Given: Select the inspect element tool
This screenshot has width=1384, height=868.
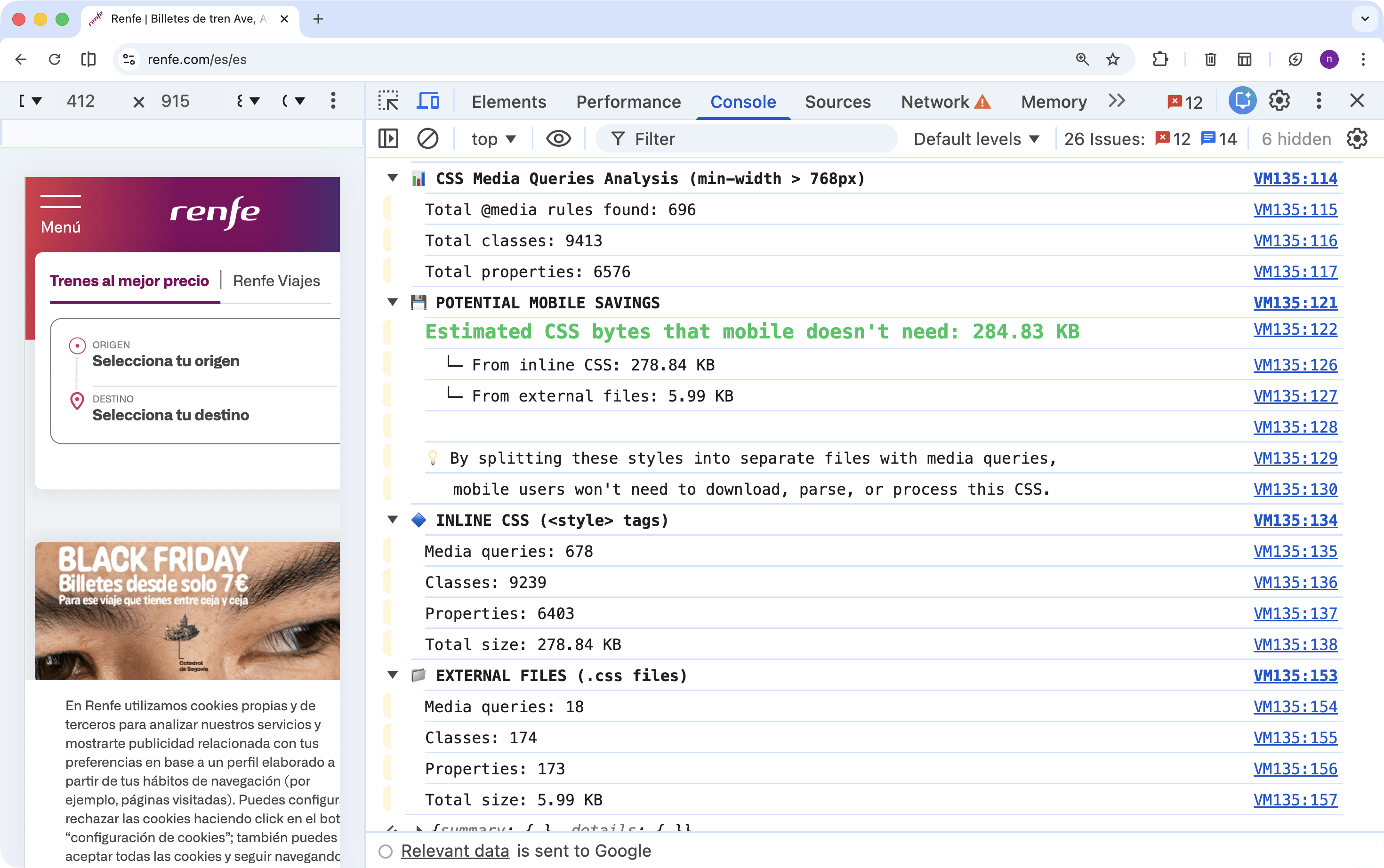Looking at the screenshot, I should [389, 101].
